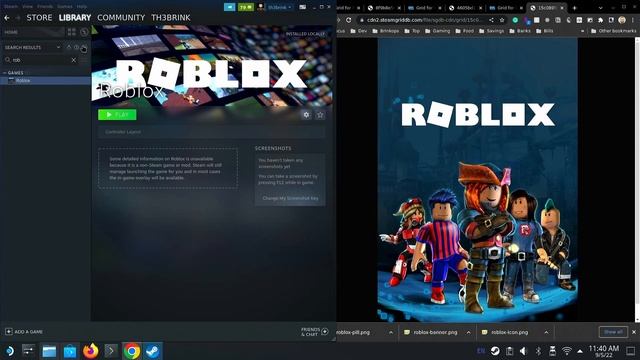
Task: Open the Chrome tab search chevron
Action: (600, 8)
